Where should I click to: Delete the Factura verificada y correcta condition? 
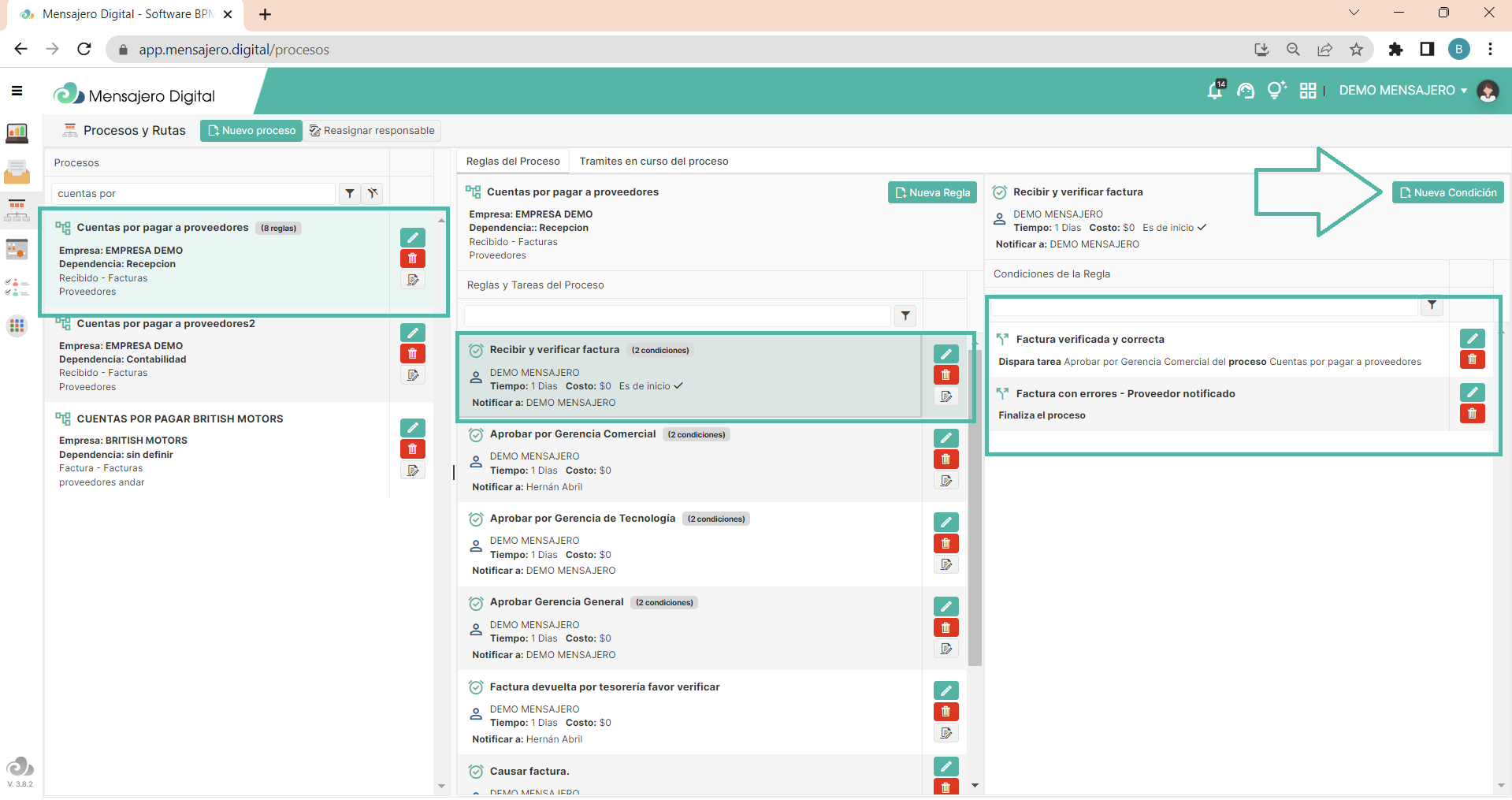click(x=1472, y=360)
